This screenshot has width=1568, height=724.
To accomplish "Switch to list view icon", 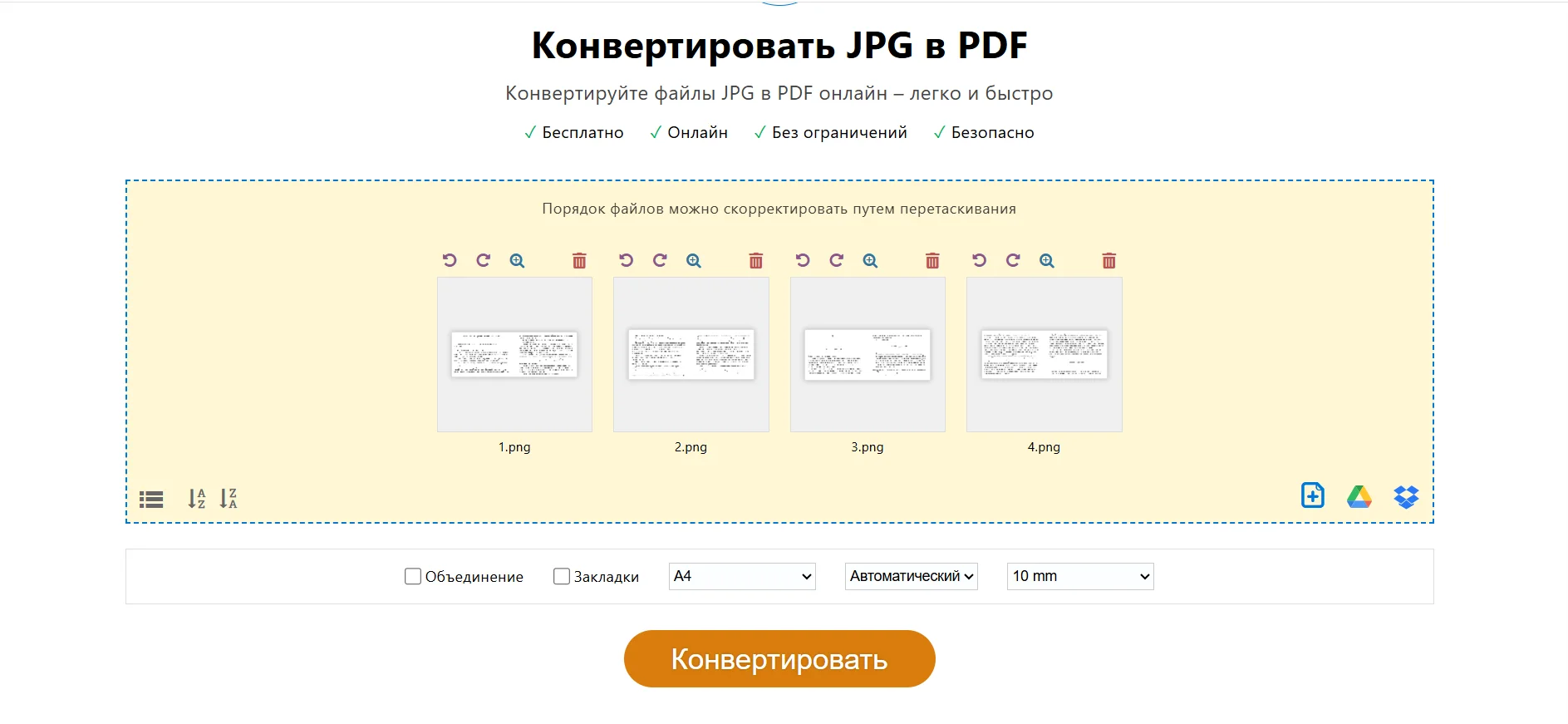I will pos(151,499).
